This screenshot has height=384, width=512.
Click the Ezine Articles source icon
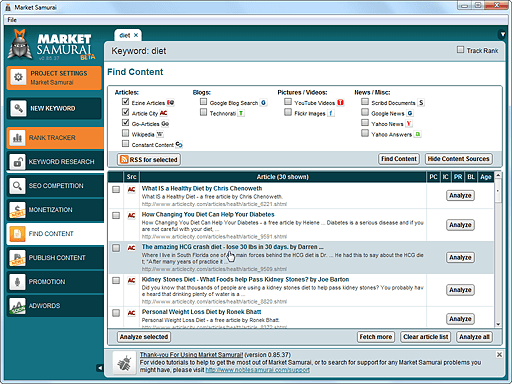pos(170,103)
